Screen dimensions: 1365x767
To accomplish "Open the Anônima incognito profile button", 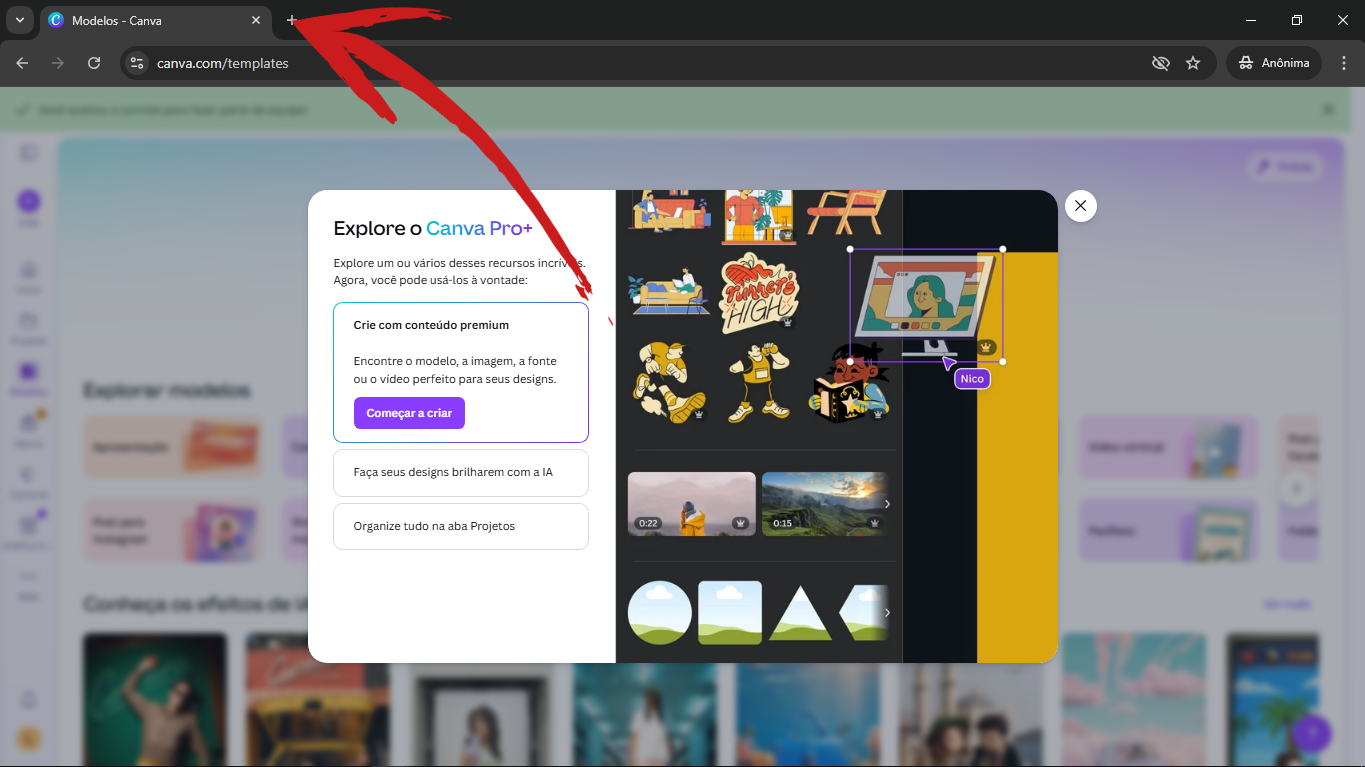I will [1274, 63].
